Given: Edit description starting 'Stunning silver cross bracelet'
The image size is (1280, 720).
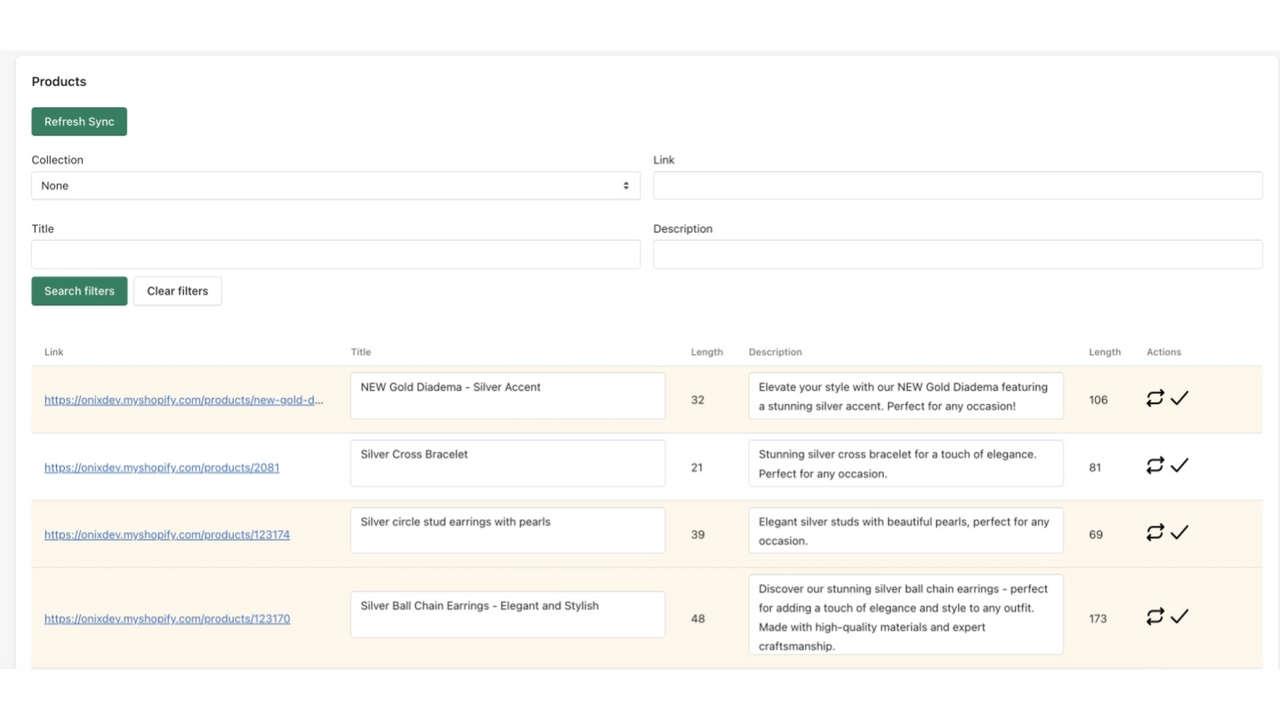Looking at the screenshot, I should (x=906, y=463).
